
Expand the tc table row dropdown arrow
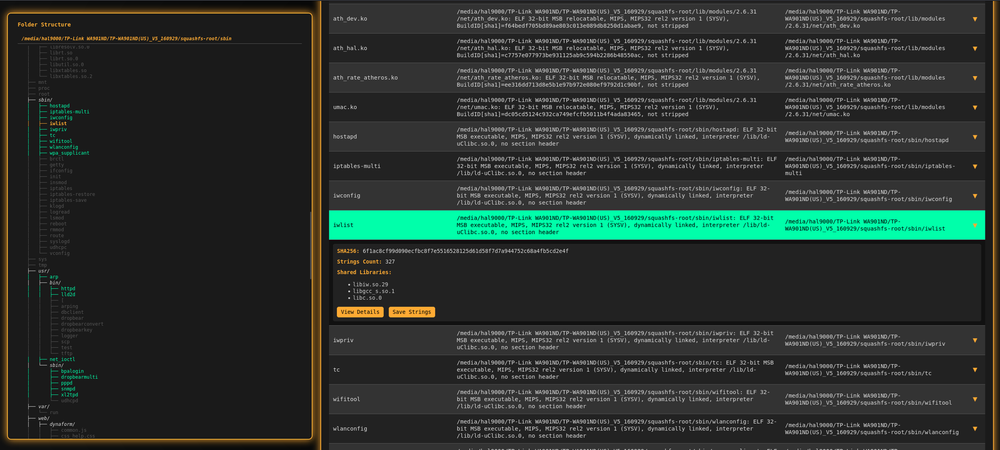click(974, 370)
